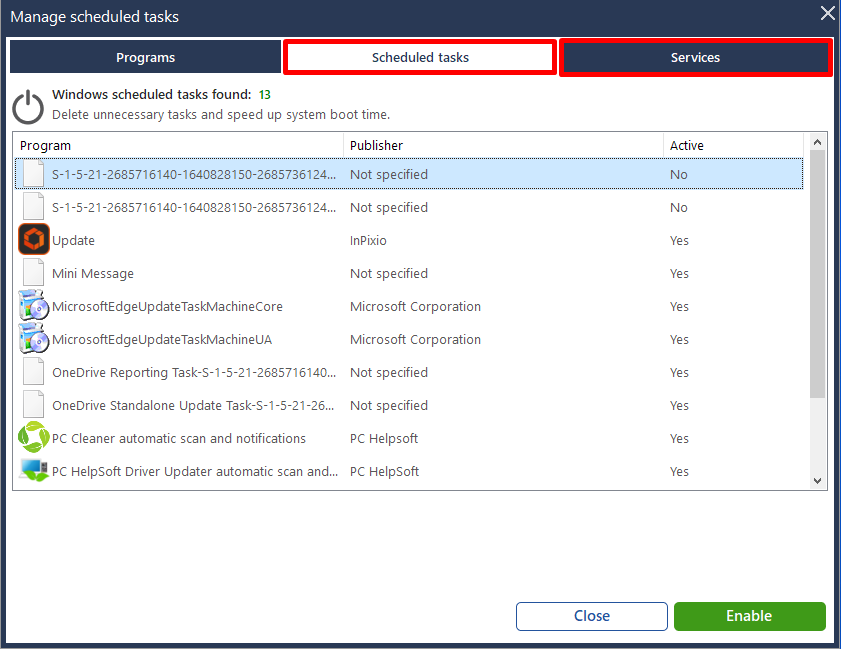This screenshot has height=649, width=841.
Task: Click "PC HelpSoft" publisher of Driver Updater task
Action: coord(384,471)
